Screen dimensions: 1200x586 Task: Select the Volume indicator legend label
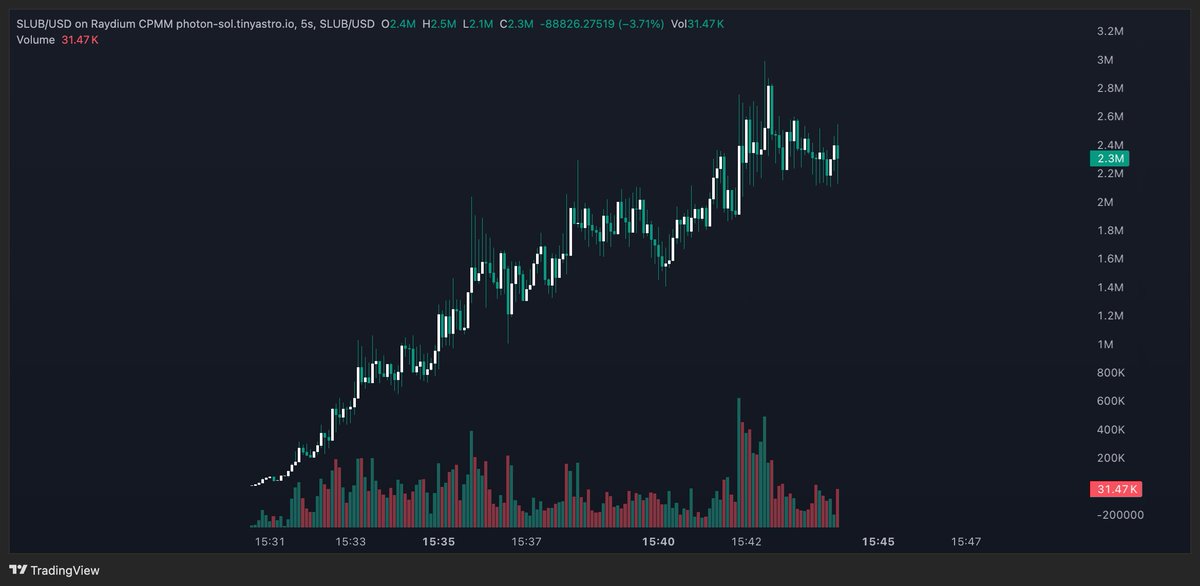37,40
